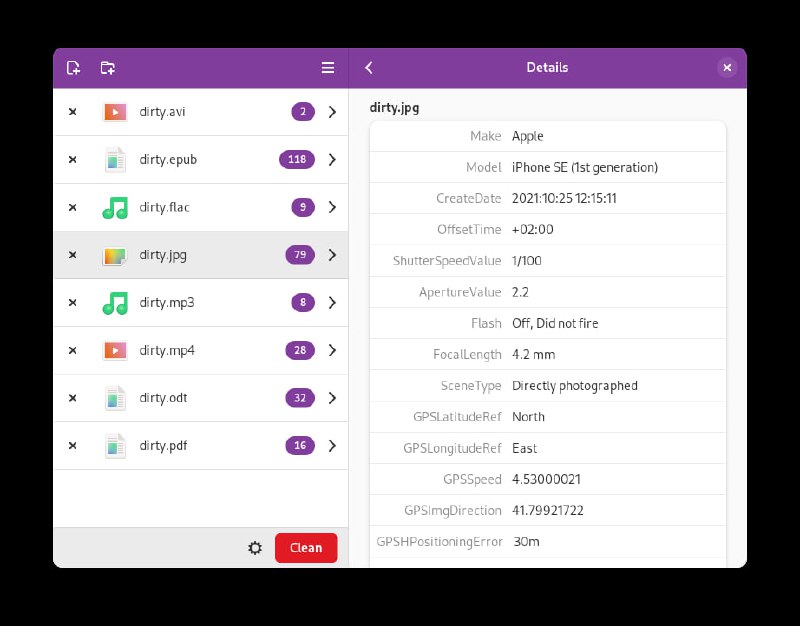
Task: Click the Add Folders icon
Action: [107, 67]
